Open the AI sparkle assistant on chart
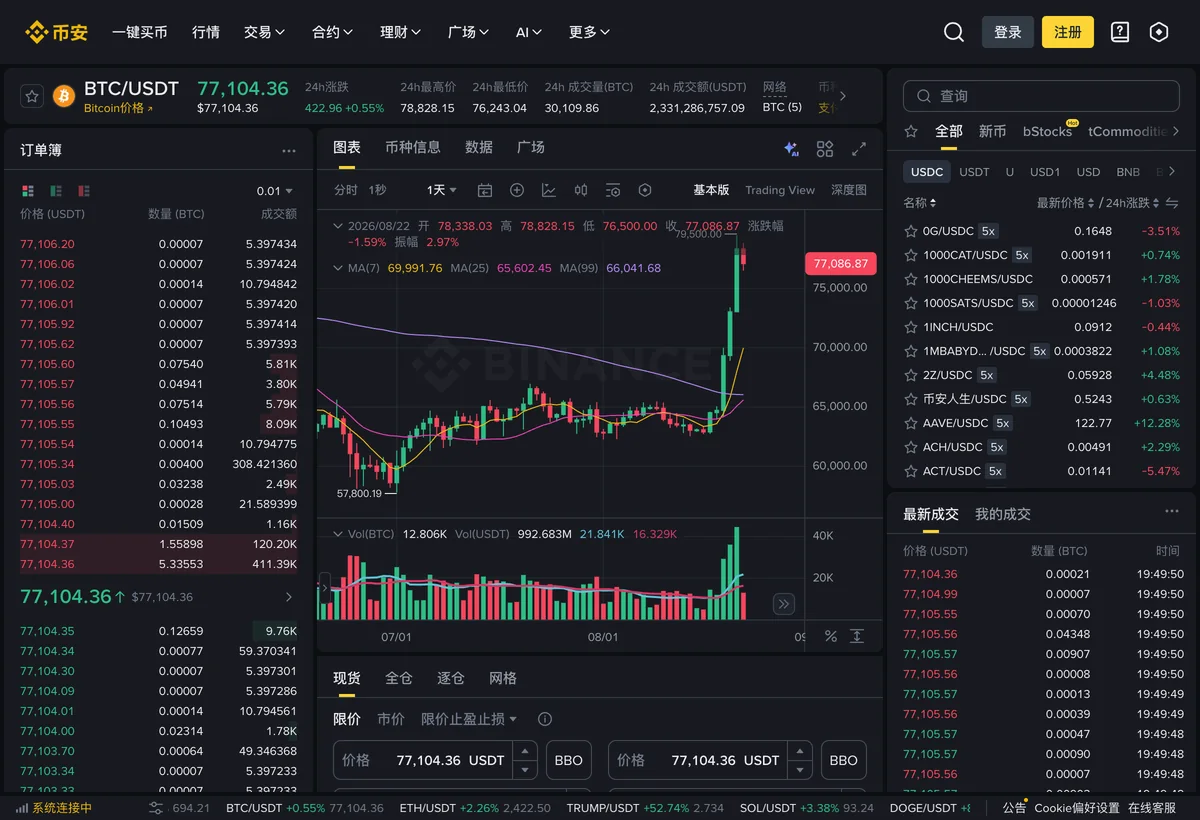1200x820 pixels. pos(791,149)
